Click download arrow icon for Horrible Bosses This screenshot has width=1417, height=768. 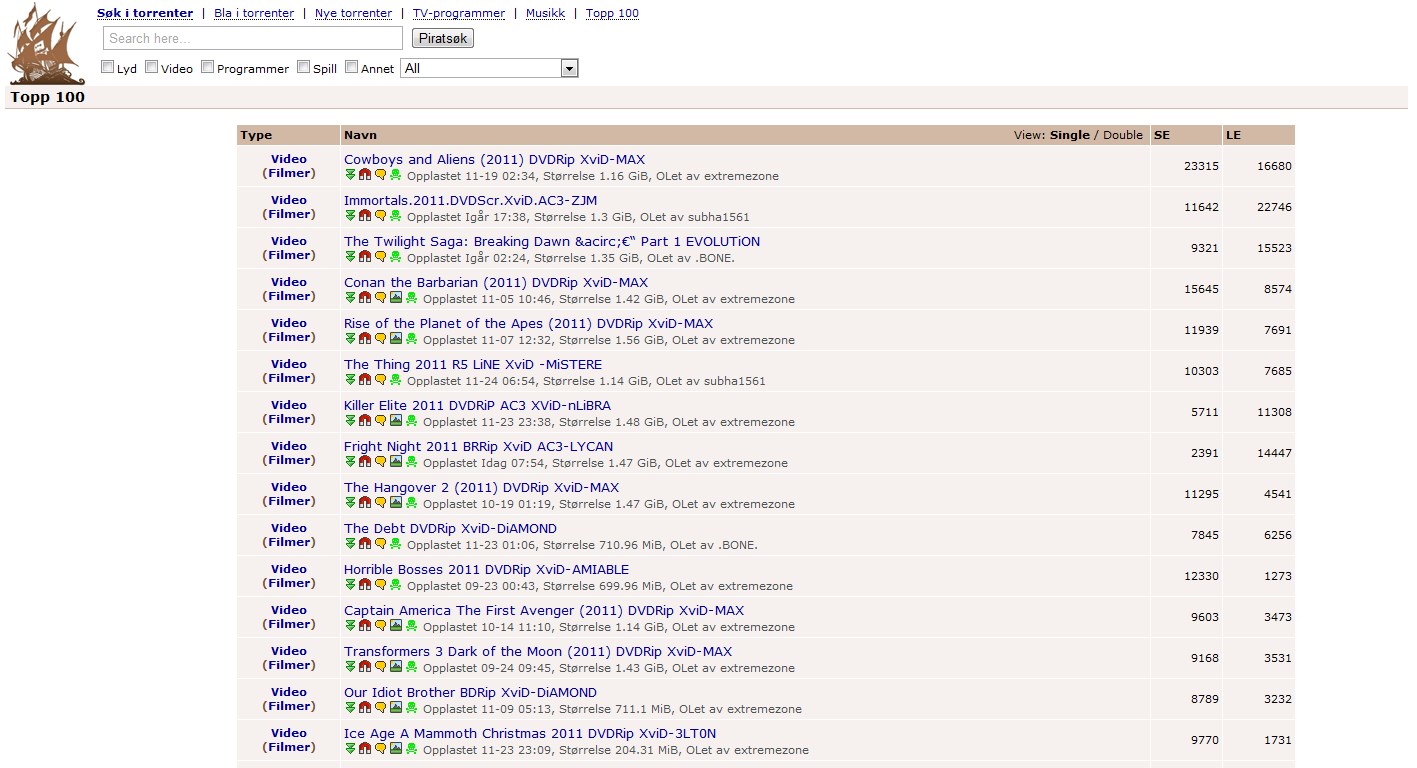pos(350,585)
